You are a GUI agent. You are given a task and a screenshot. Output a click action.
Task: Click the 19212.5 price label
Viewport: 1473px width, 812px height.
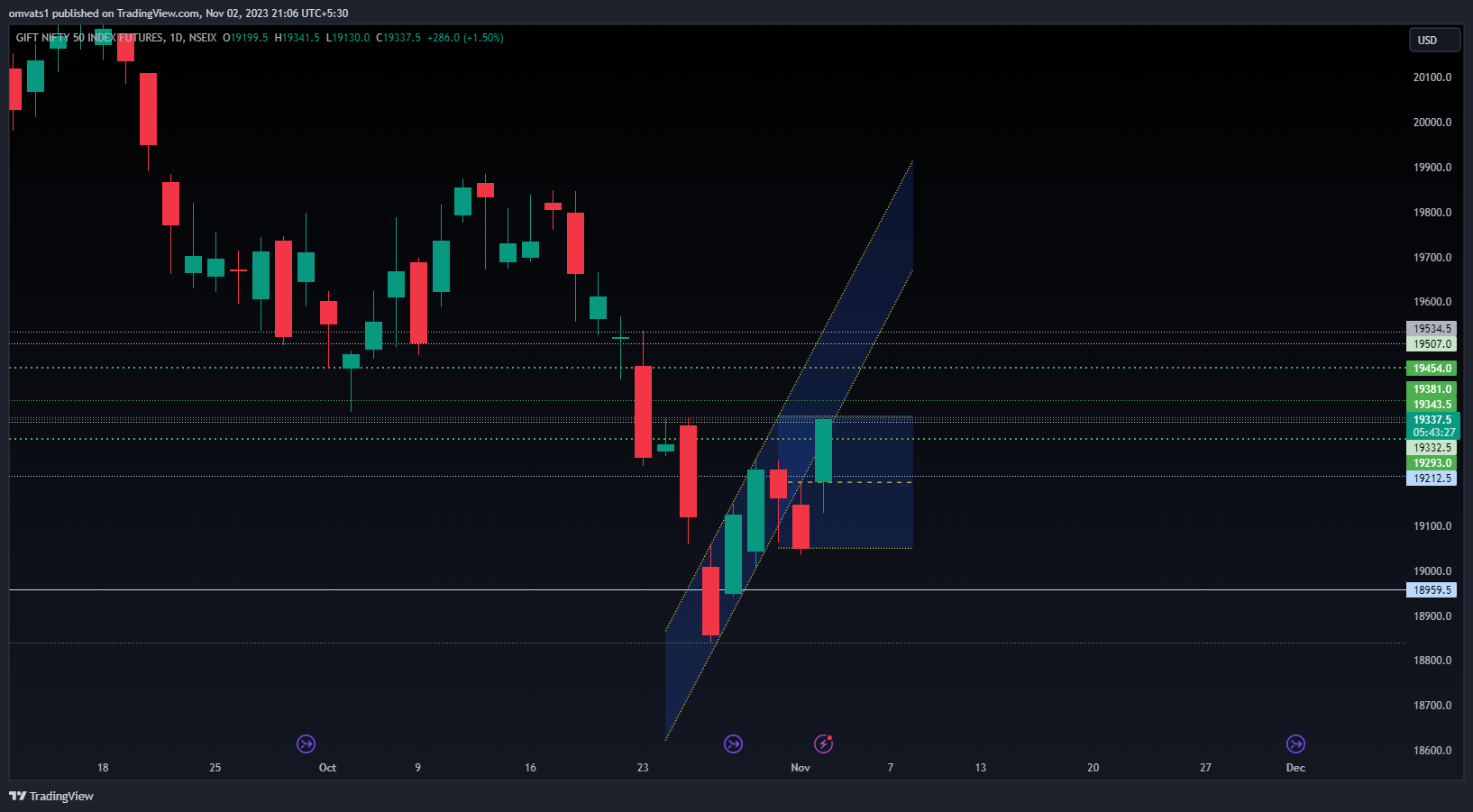point(1432,479)
